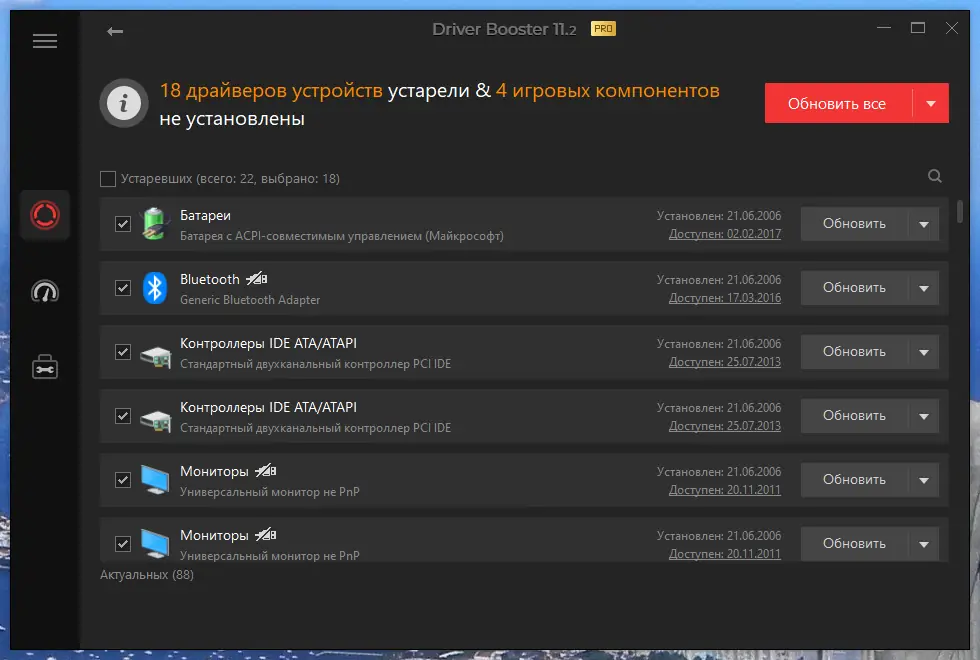980x660 pixels.
Task: Select Generic Bluetooth Adapter description
Action: point(250,300)
